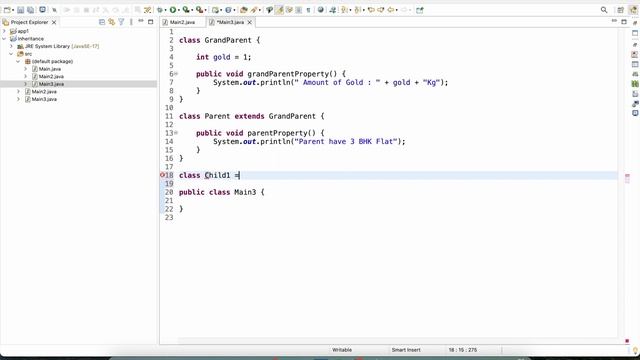Image resolution: width=640 pixels, height=360 pixels.
Task: Open dropdown beside New wizard icon
Action: pos(13,10)
